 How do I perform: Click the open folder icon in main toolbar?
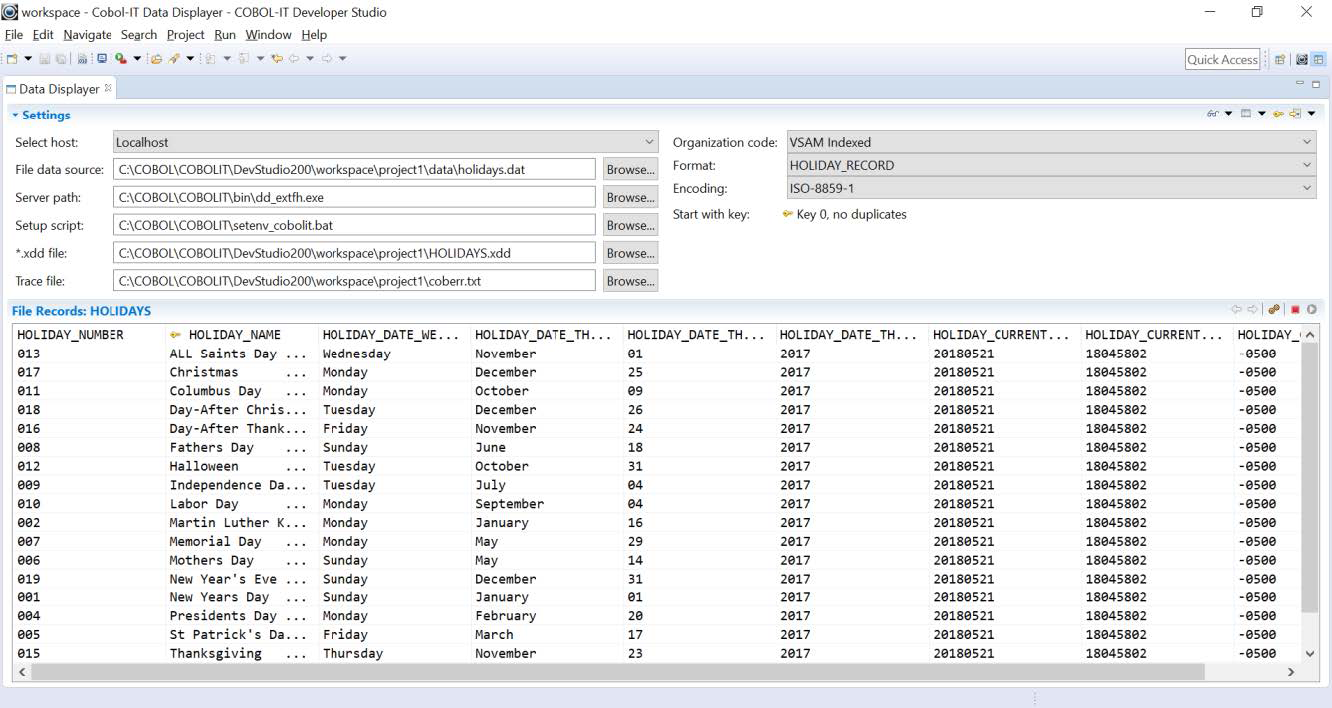[x=156, y=59]
